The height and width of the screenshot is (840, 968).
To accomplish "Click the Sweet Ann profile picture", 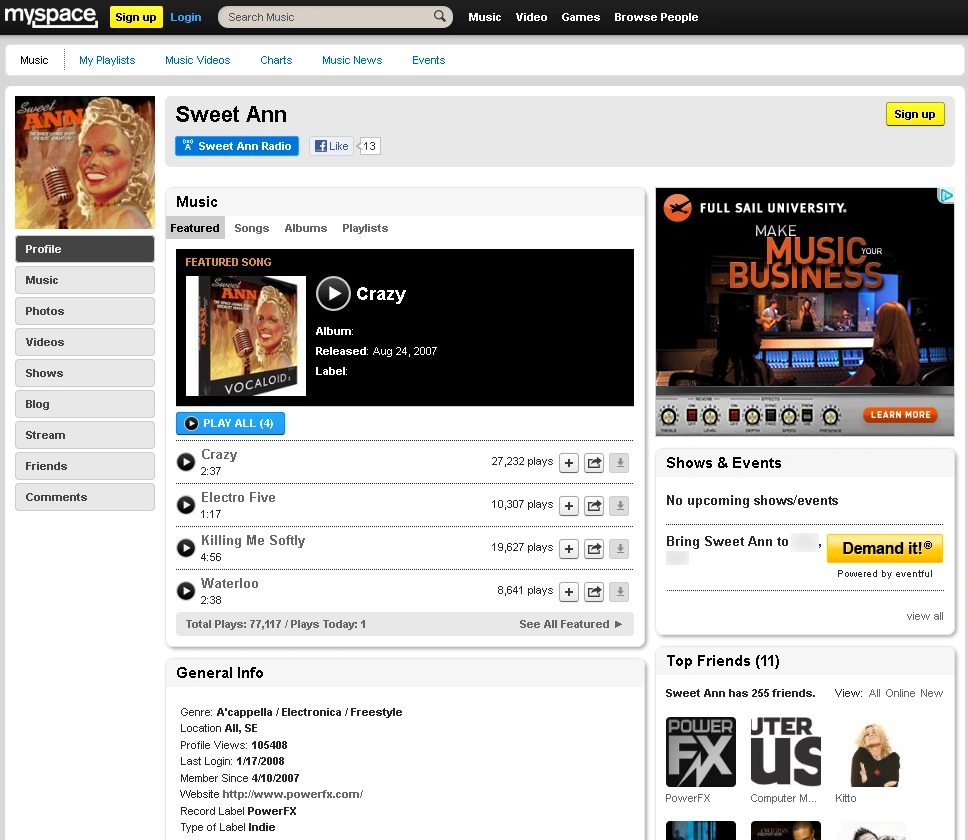I will point(85,162).
